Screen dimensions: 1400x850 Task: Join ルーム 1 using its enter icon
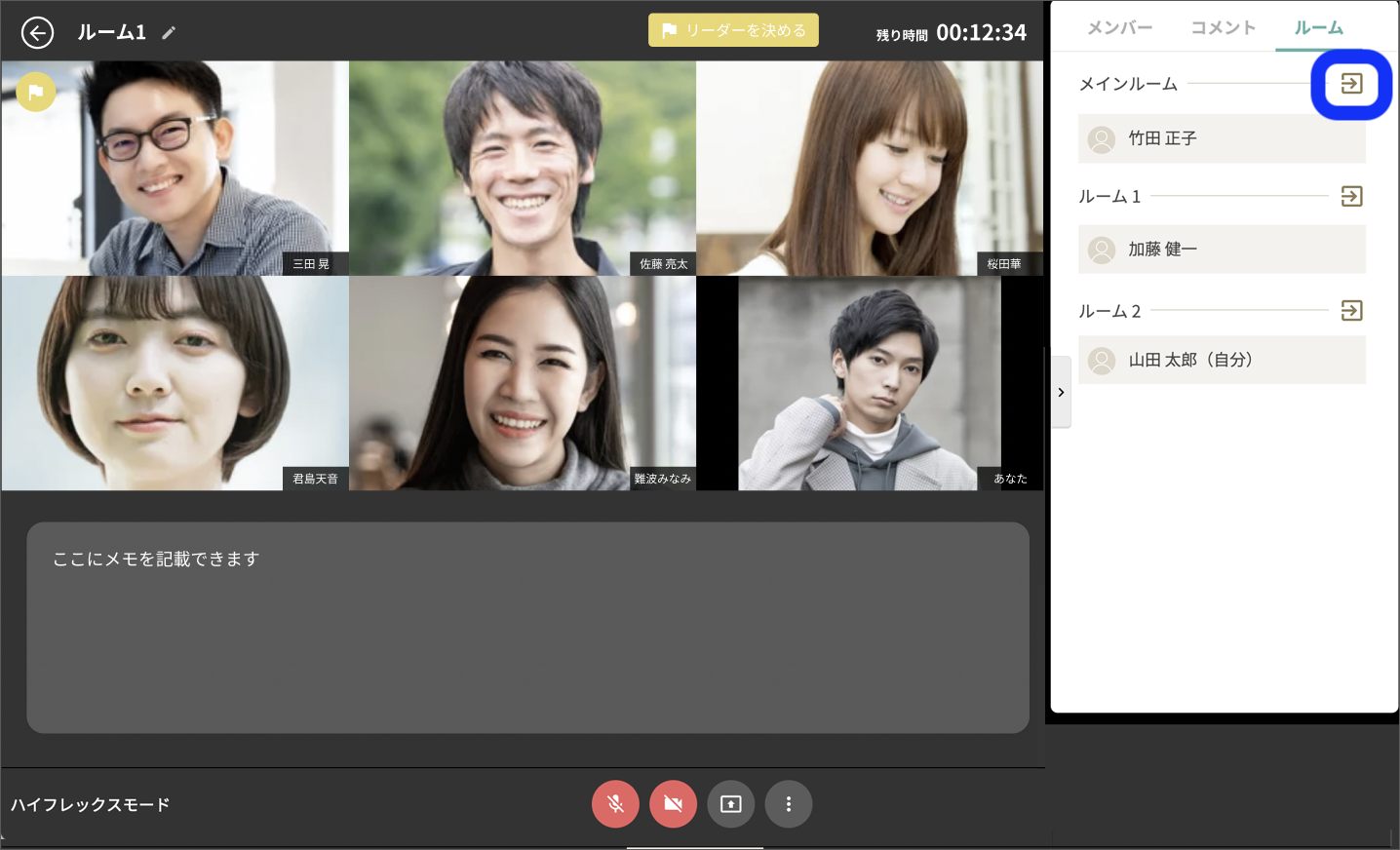(x=1351, y=197)
